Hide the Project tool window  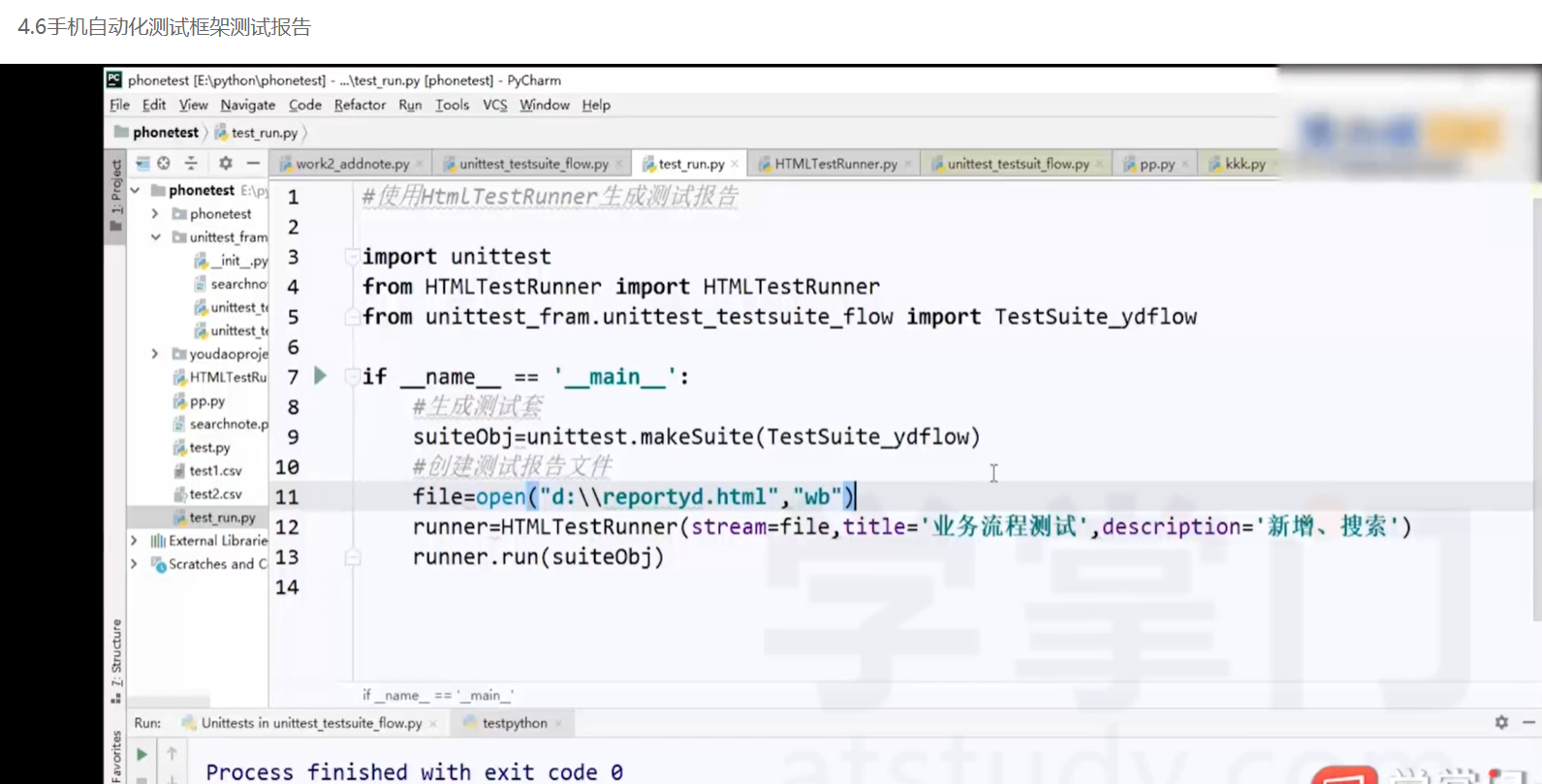[253, 164]
